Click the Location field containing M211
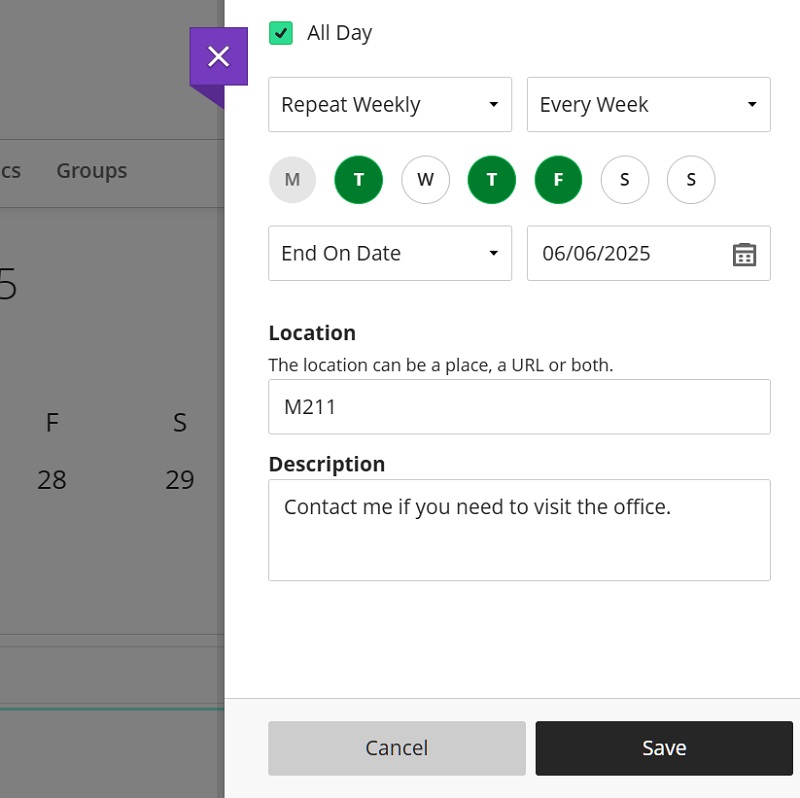The image size is (800, 798). (519, 406)
